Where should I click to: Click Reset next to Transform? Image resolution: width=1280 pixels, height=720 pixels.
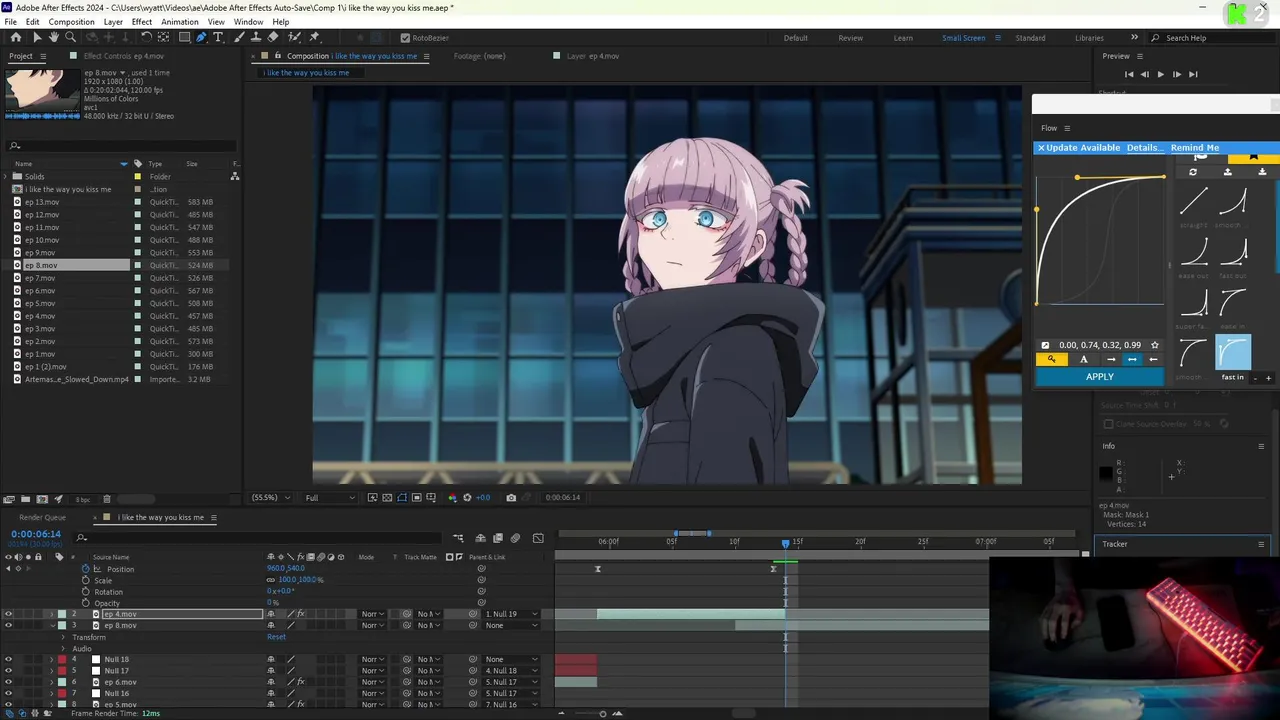point(276,637)
